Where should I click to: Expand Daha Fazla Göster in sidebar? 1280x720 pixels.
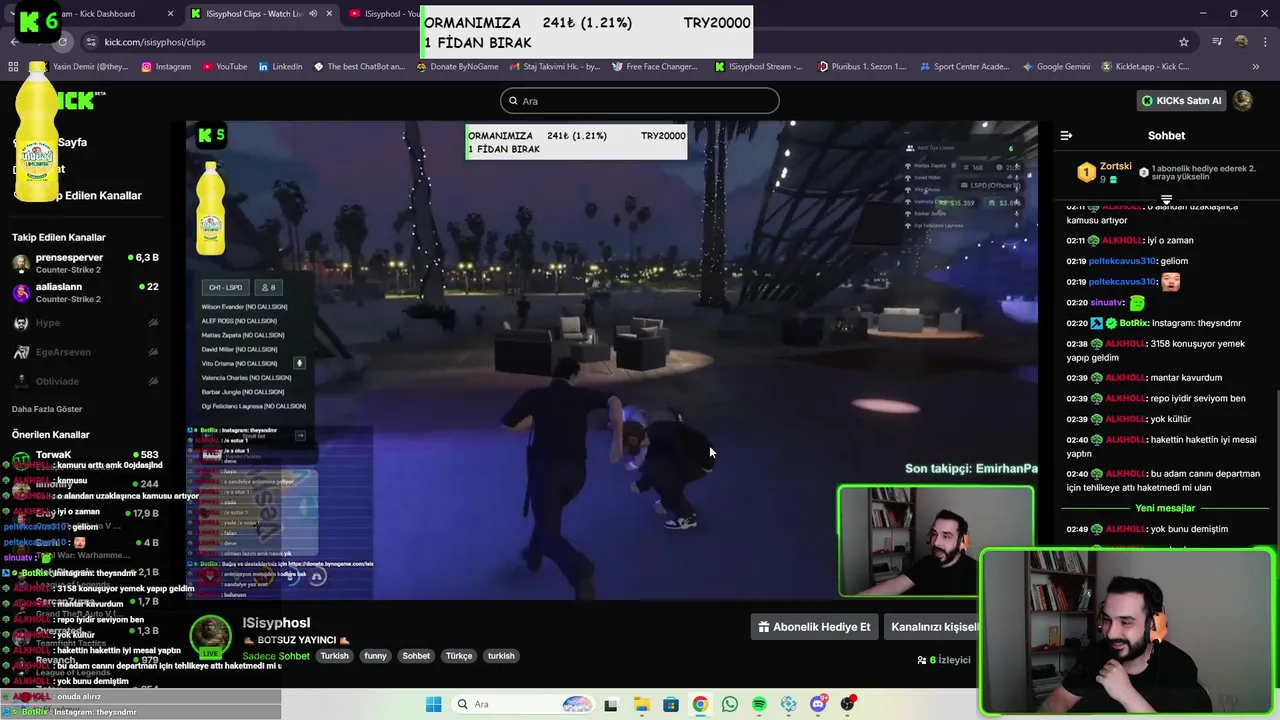point(47,409)
